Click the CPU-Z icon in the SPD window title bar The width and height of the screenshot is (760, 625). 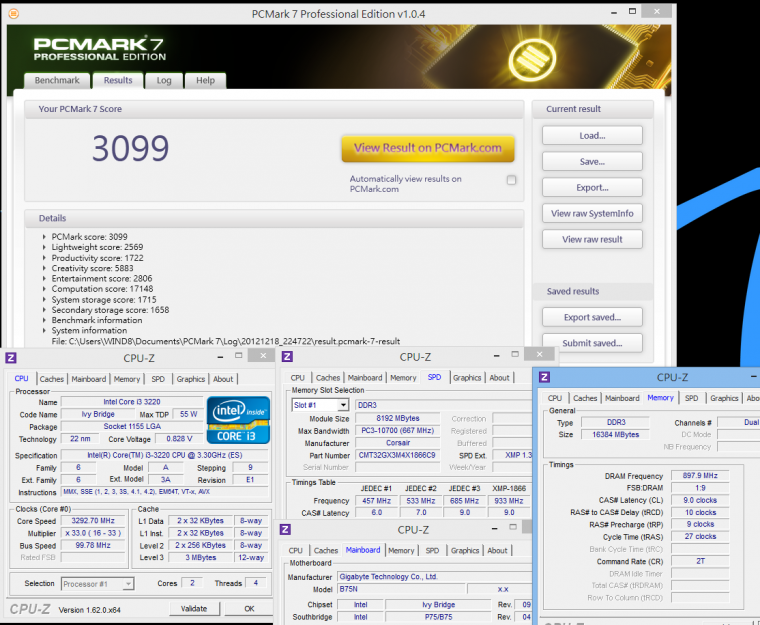pyautogui.click(x=288, y=357)
